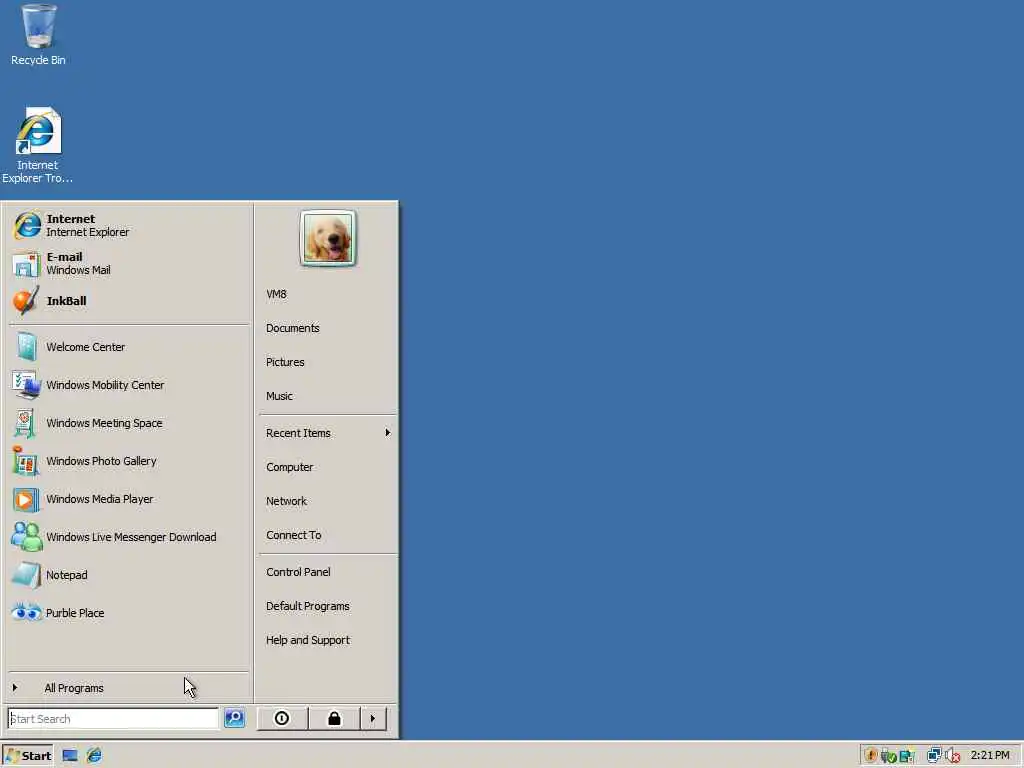The image size is (1024, 768).
Task: Click Connect To
Action: click(328, 535)
